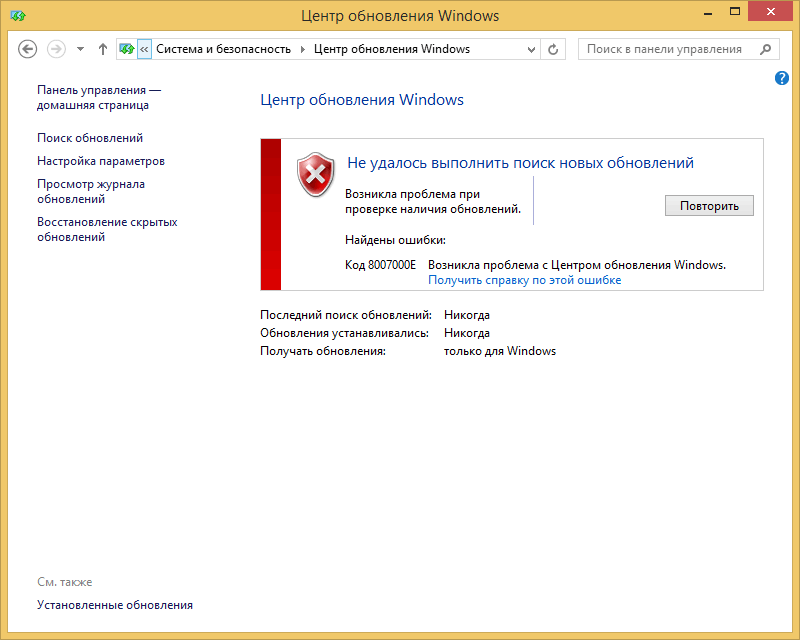Click the Не удалось выполнить поиск heading

click(520, 163)
